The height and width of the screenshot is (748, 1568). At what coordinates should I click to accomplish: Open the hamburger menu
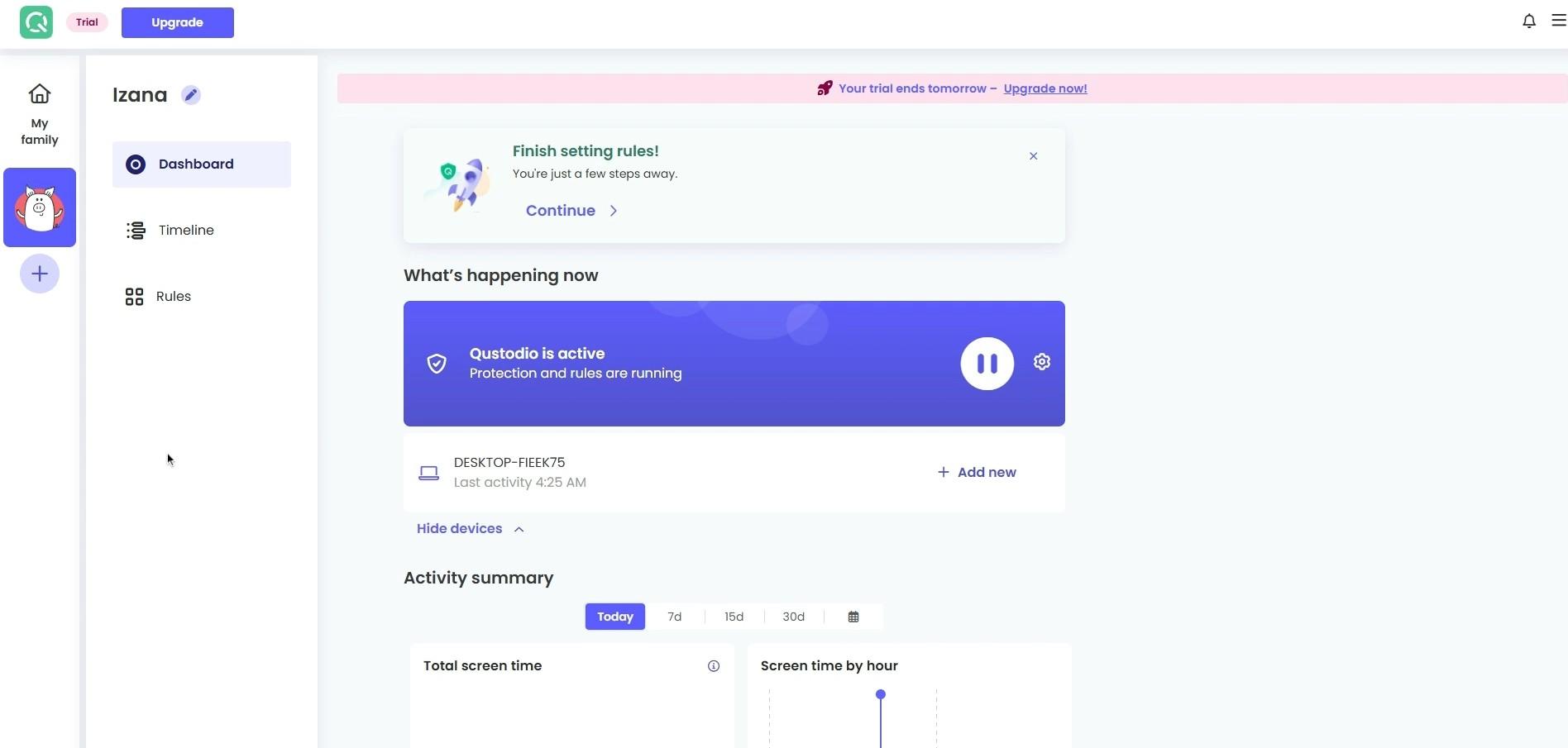tap(1559, 21)
